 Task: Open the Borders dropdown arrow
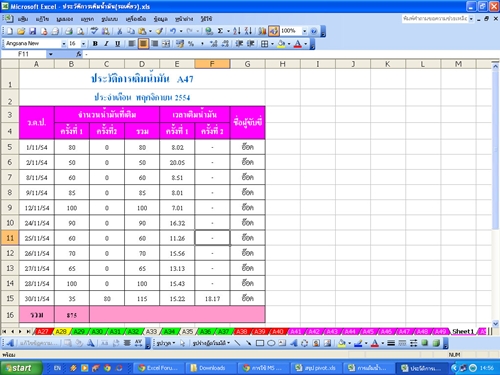click(272, 44)
